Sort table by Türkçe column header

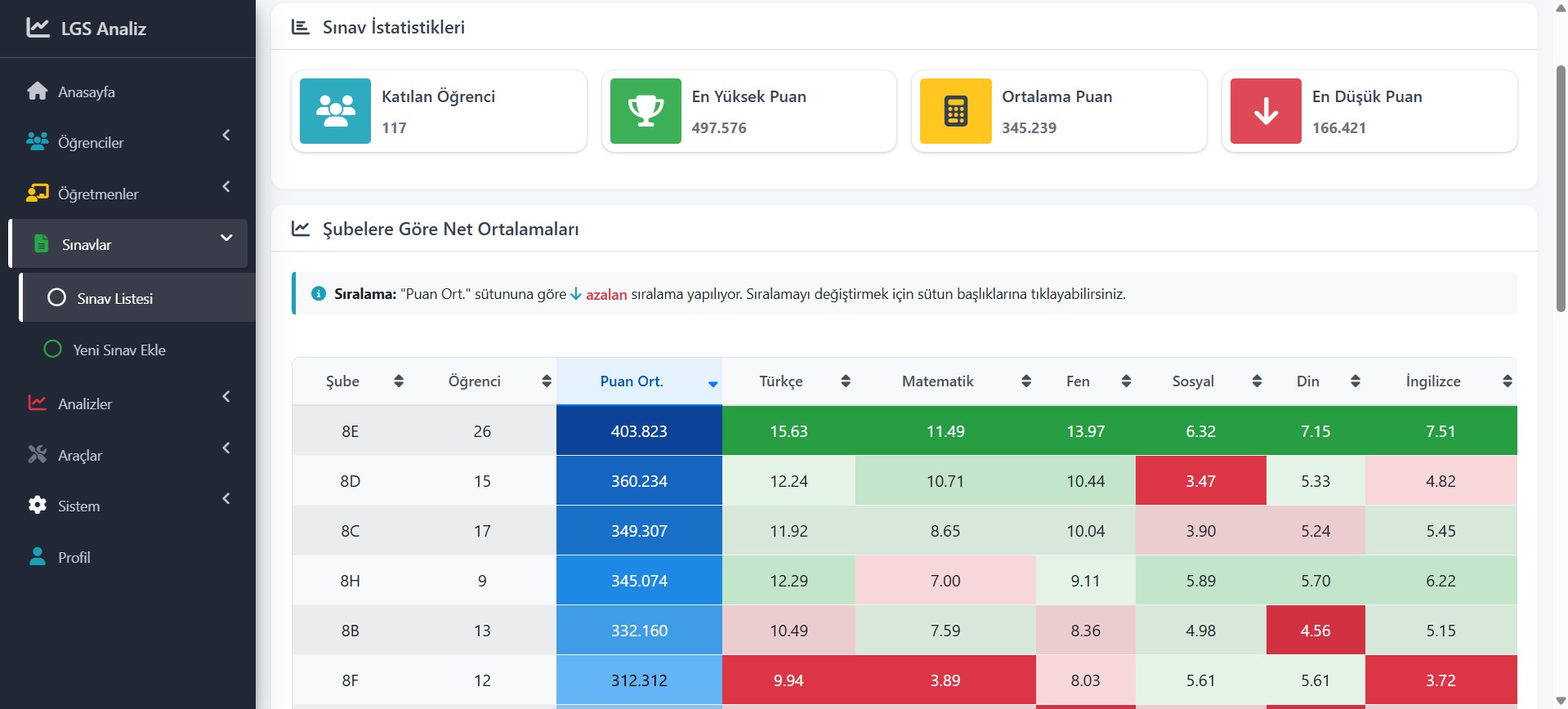pyautogui.click(x=780, y=381)
